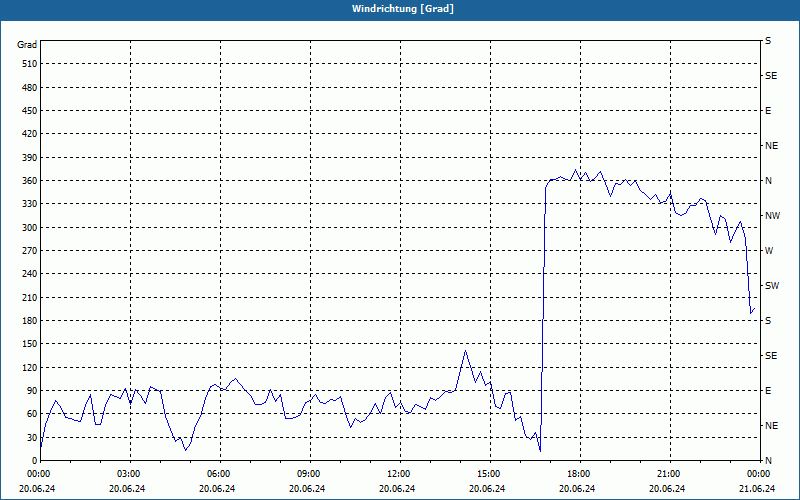Select the NE compass label at 30 degrees

tap(771, 426)
